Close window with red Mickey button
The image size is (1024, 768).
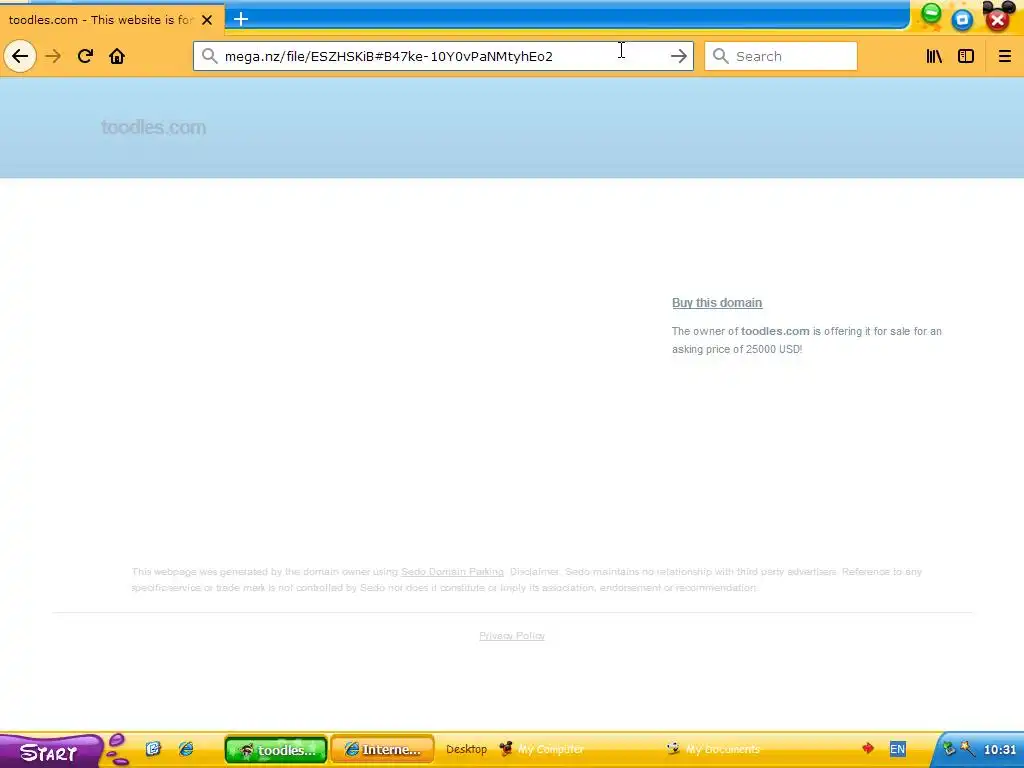[998, 18]
